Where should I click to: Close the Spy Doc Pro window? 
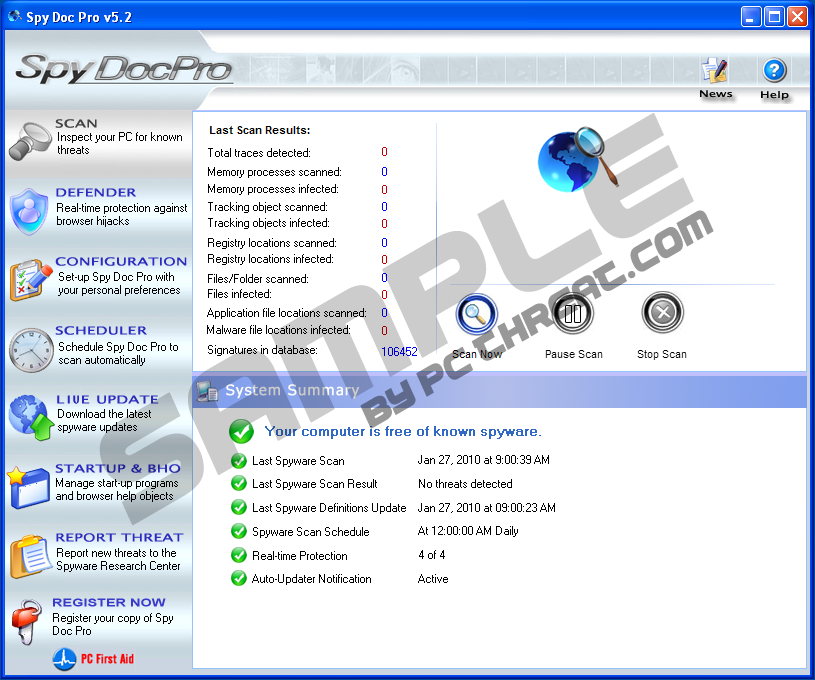797,17
